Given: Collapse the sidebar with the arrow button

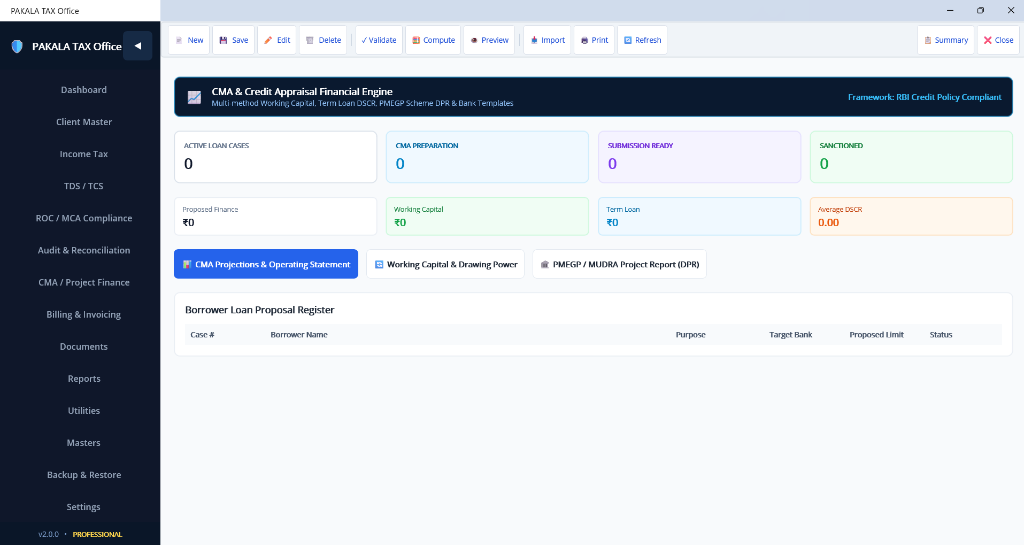Looking at the screenshot, I should coord(137,46).
